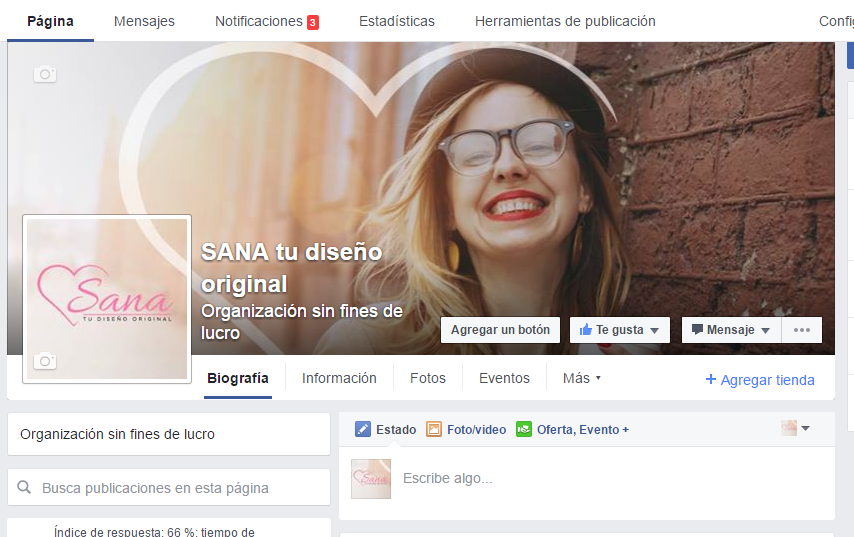This screenshot has height=537, width=854.
Task: Click the green Oferta, Evento icon
Action: (x=524, y=429)
